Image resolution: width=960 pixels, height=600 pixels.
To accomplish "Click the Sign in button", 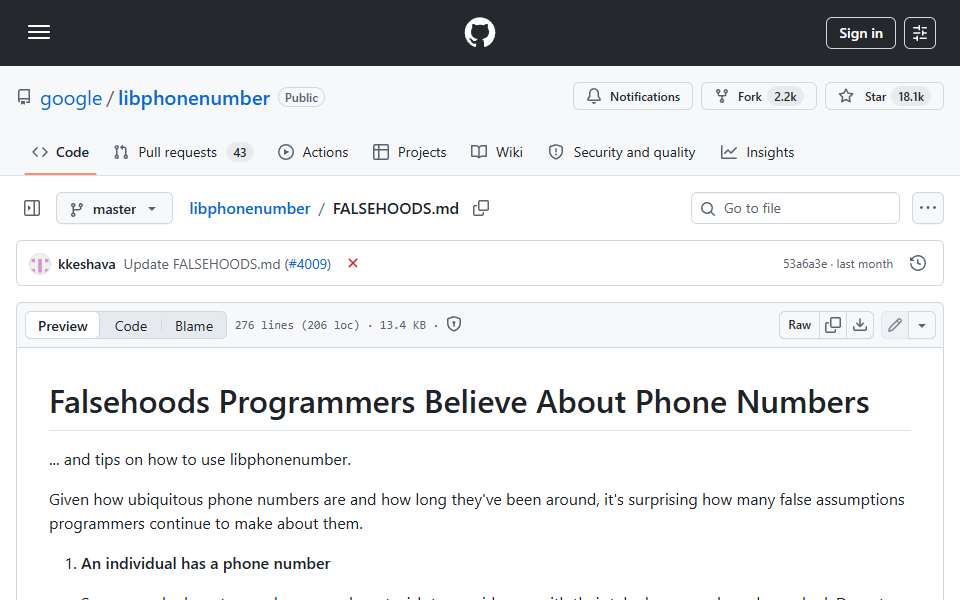I will [x=860, y=33].
